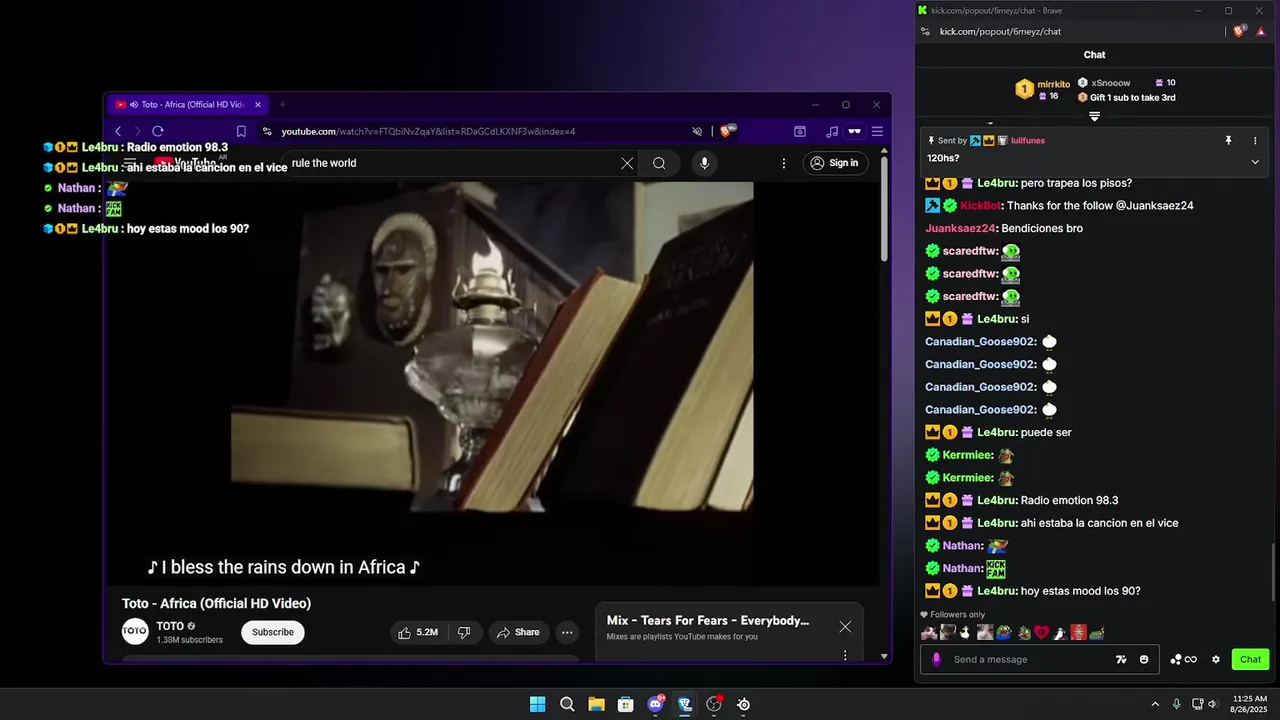Open the 7TV emote picker in chat
This screenshot has width=1280, height=720.
[1121, 659]
